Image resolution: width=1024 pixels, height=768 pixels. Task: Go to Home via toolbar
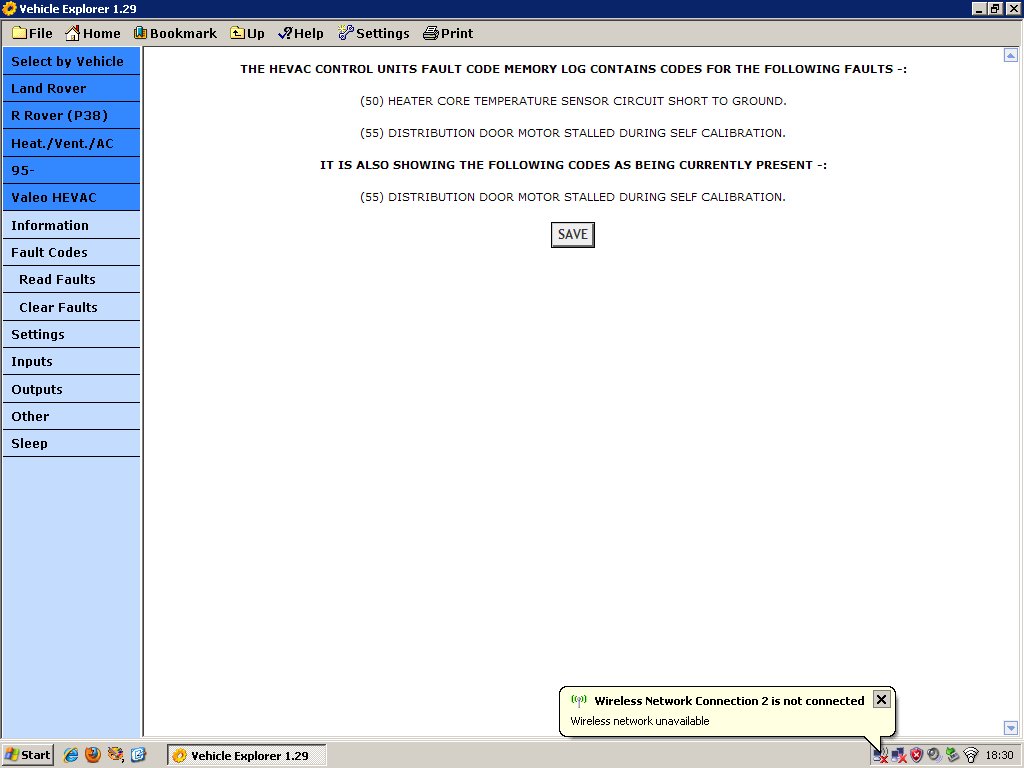[93, 33]
